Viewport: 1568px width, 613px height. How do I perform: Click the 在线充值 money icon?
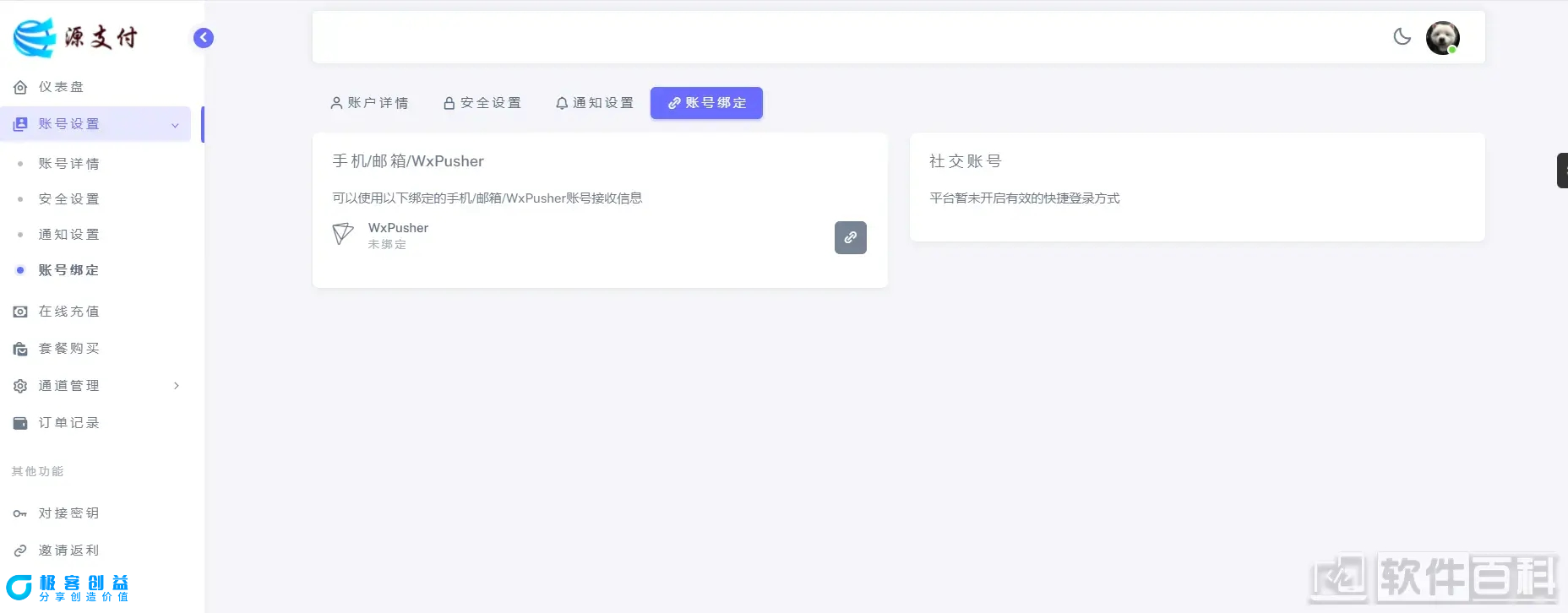[20, 312]
